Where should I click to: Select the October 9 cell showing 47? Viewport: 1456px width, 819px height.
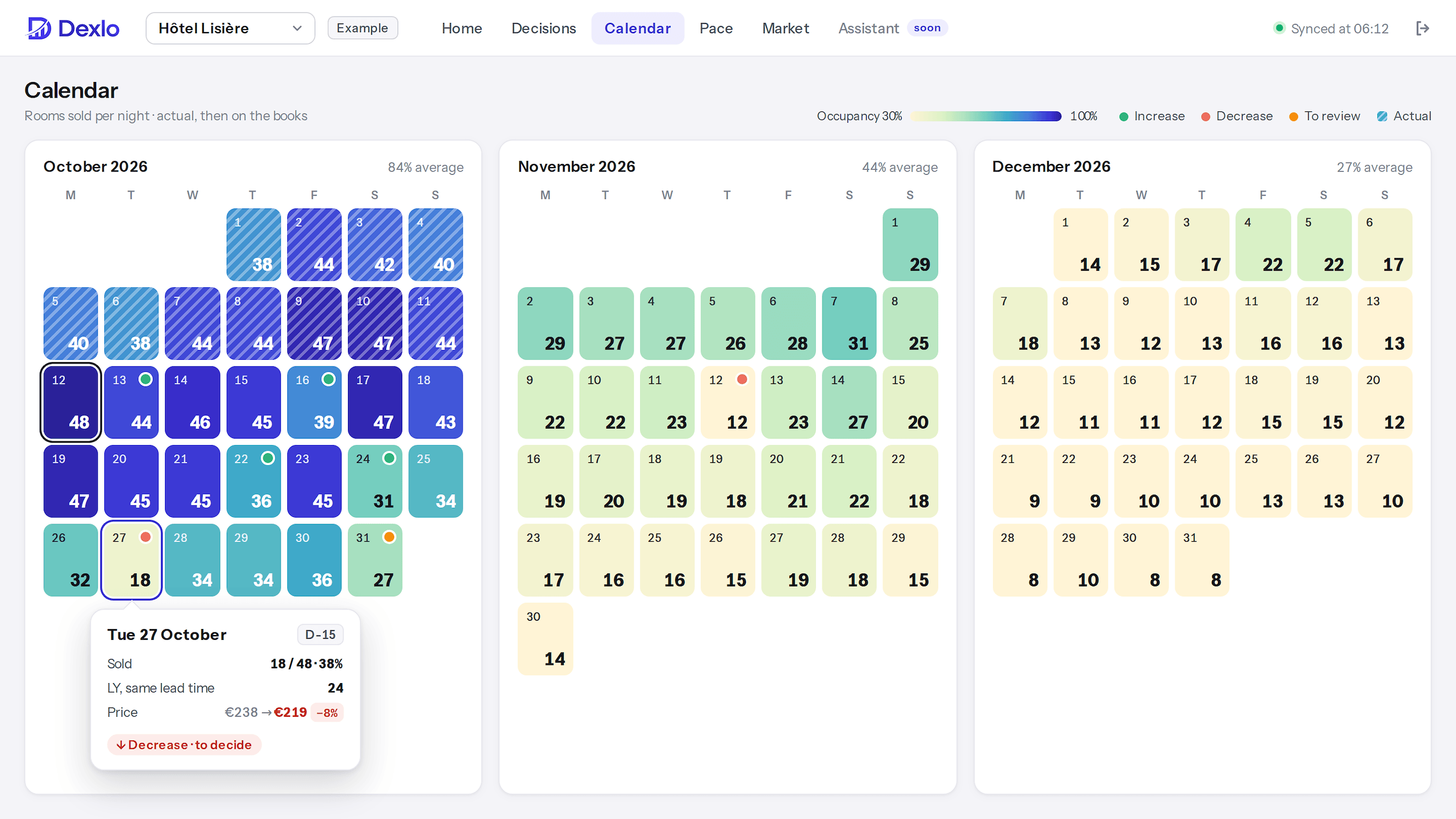(x=314, y=323)
